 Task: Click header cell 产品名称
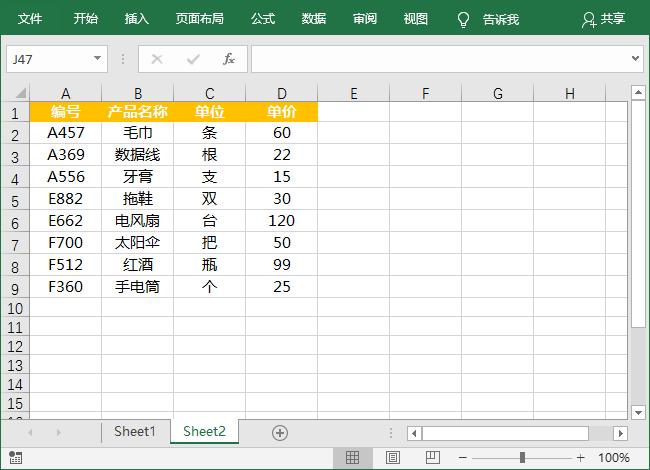click(x=137, y=111)
